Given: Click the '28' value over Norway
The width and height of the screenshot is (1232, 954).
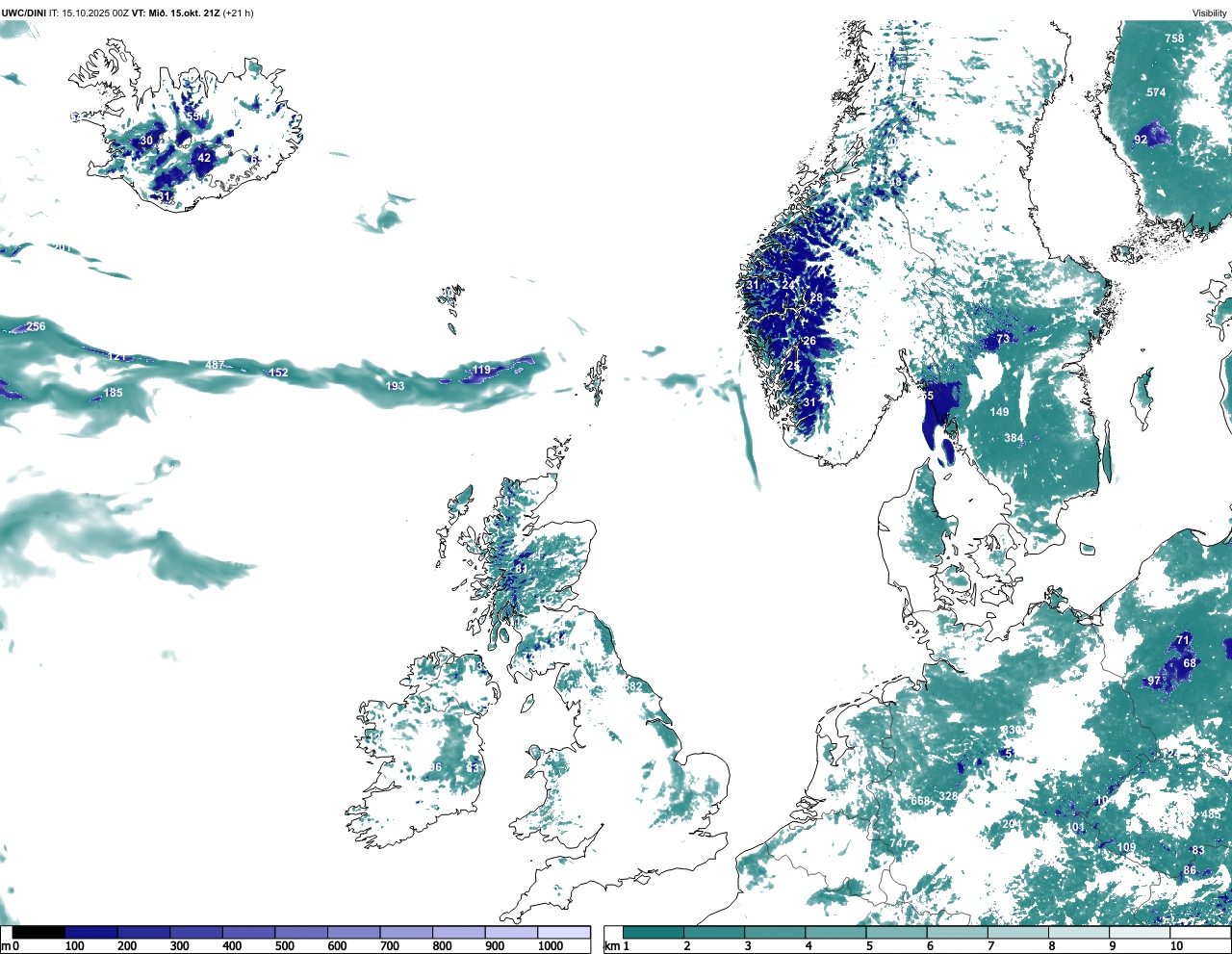Looking at the screenshot, I should point(816,297).
